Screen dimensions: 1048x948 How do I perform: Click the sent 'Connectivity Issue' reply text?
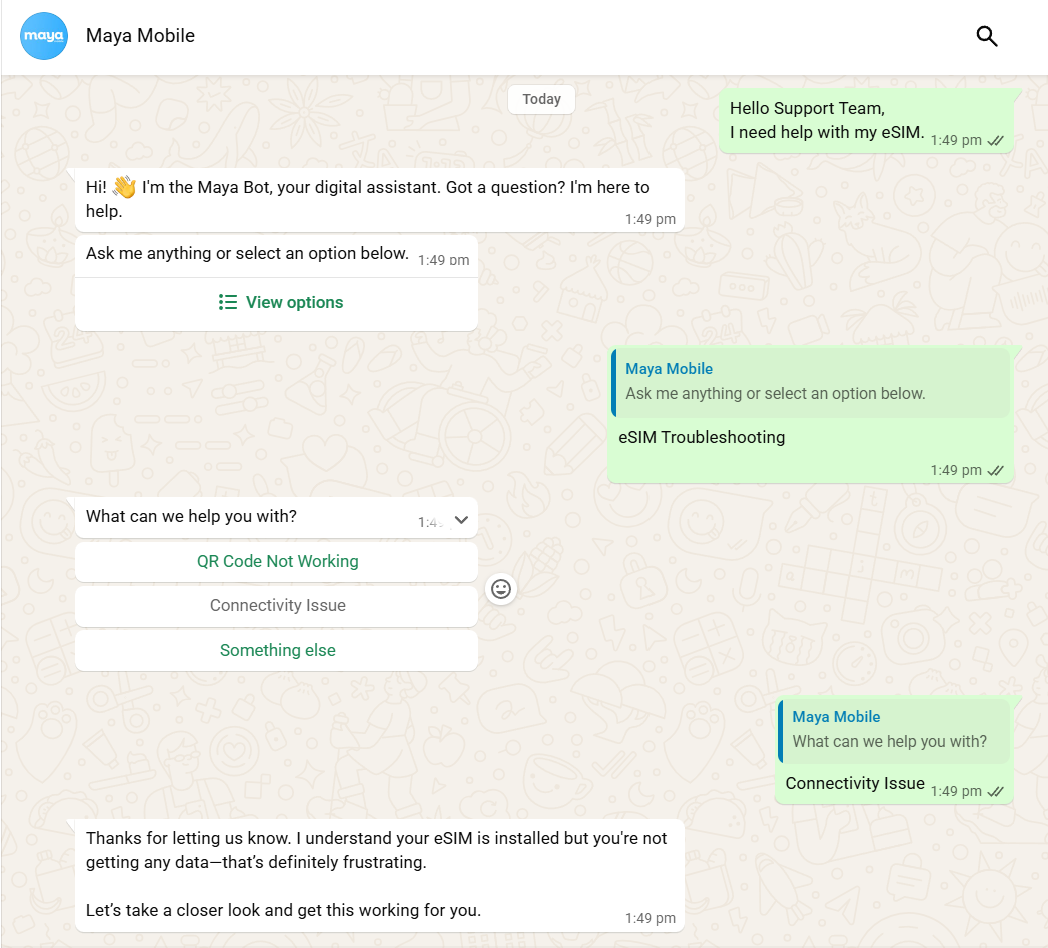tap(855, 784)
